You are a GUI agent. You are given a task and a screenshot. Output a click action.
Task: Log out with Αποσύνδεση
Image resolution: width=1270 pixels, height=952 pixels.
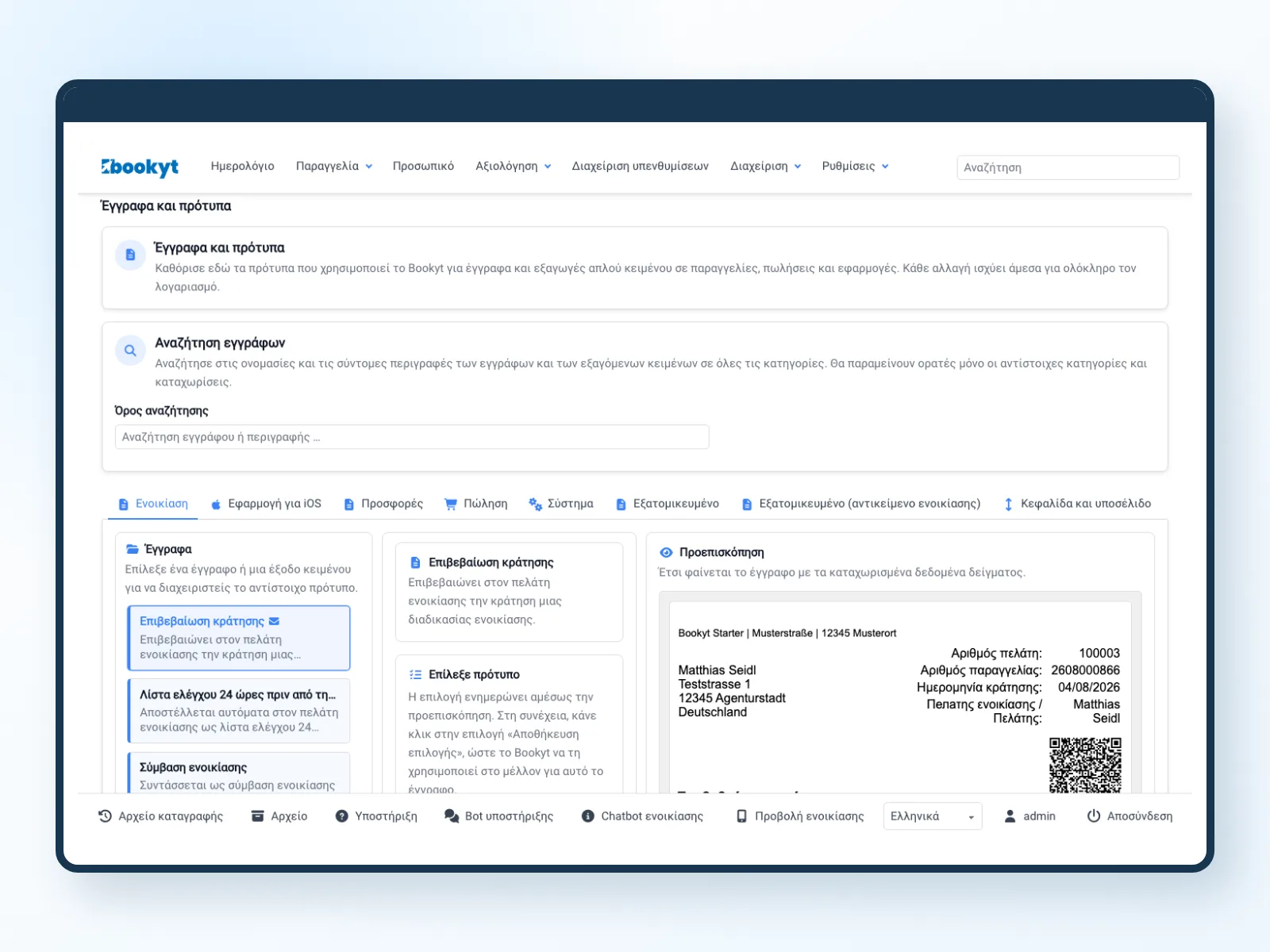pos(1130,816)
